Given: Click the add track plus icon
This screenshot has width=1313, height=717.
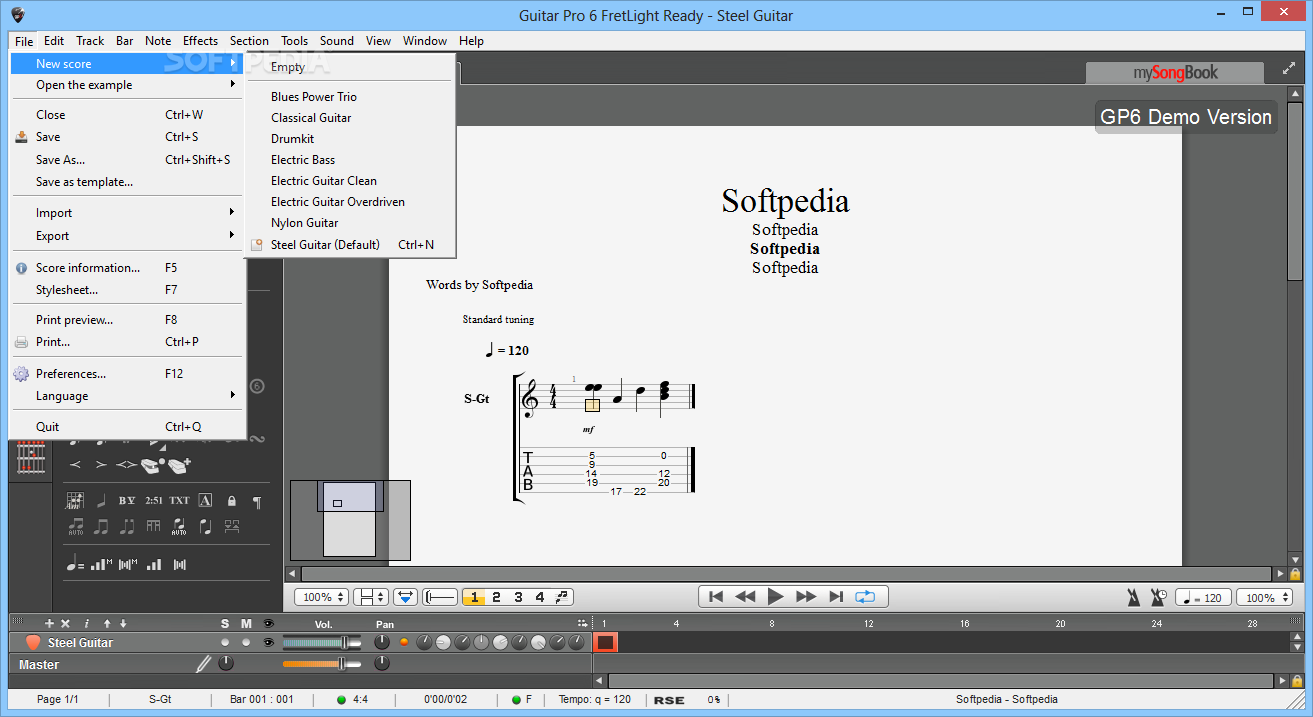Looking at the screenshot, I should point(49,624).
